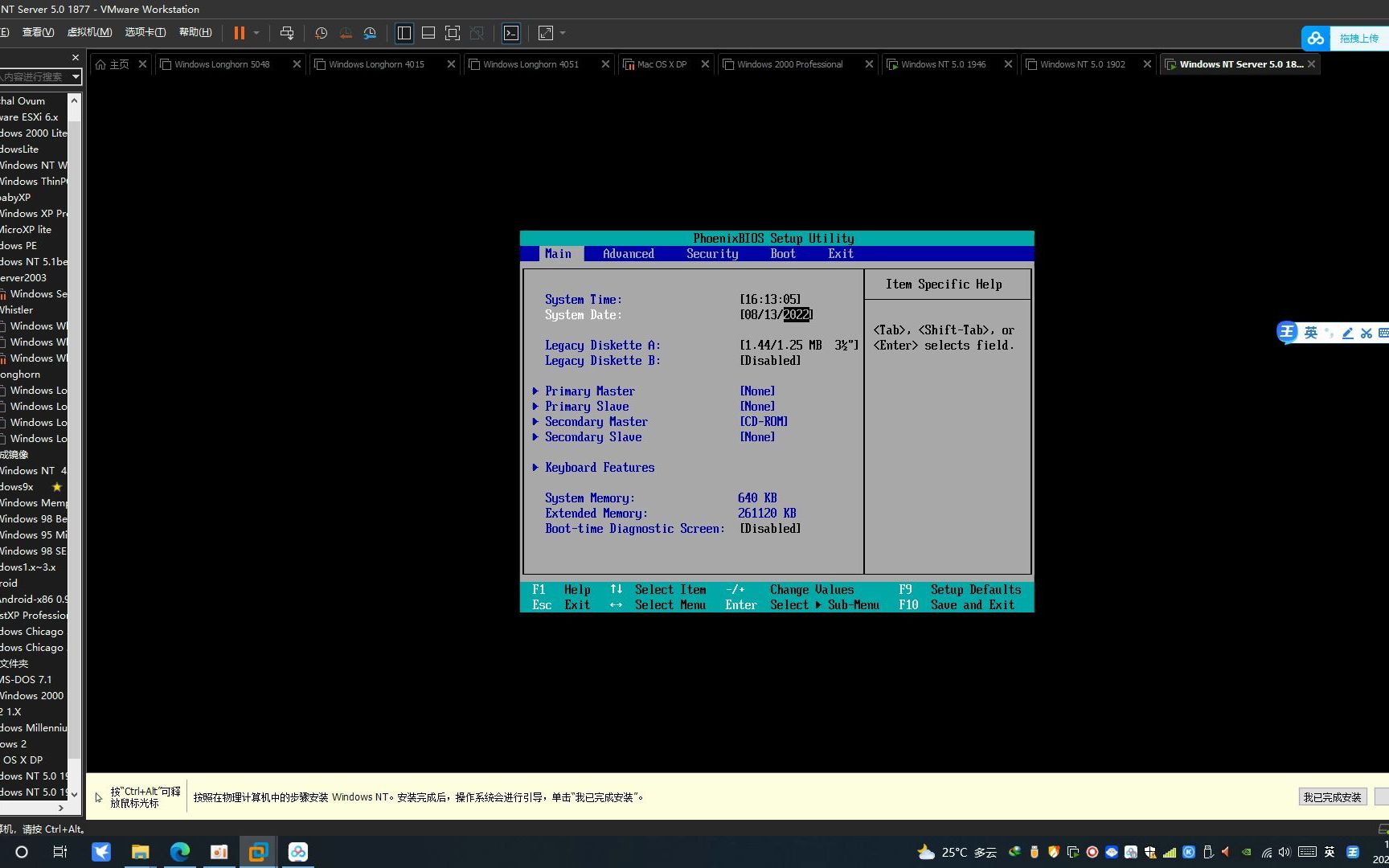This screenshot has width=1389, height=868.
Task: Select the BIOS Advanced menu
Action: pyautogui.click(x=628, y=254)
